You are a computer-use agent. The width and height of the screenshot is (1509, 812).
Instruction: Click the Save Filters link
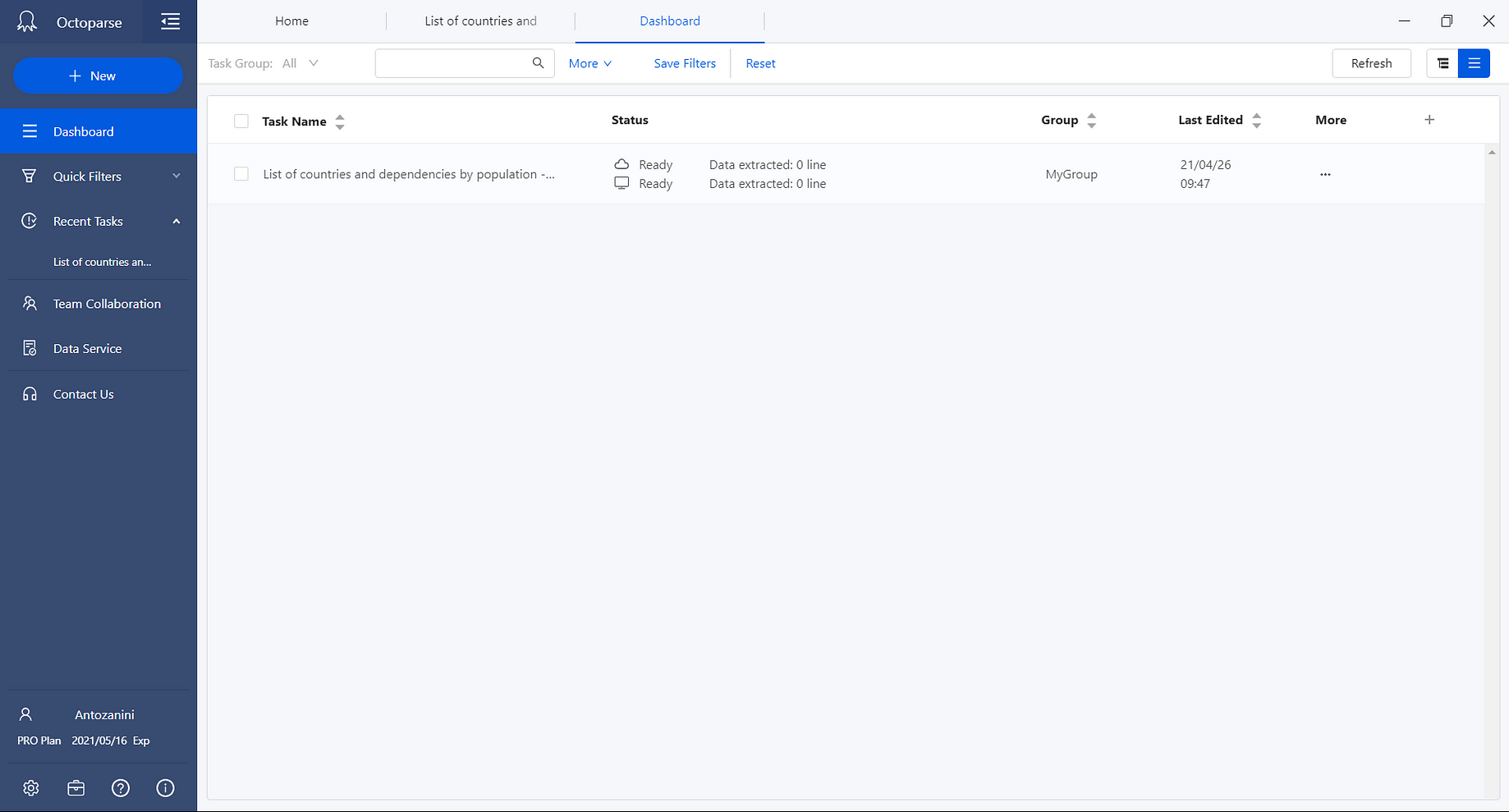point(685,63)
